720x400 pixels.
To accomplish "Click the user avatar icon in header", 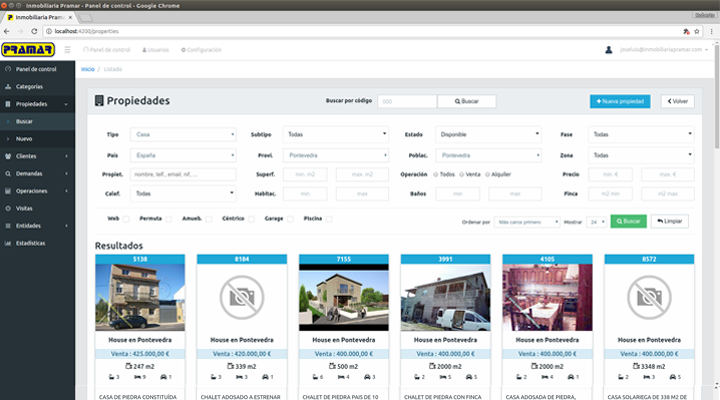I will click(x=608, y=50).
